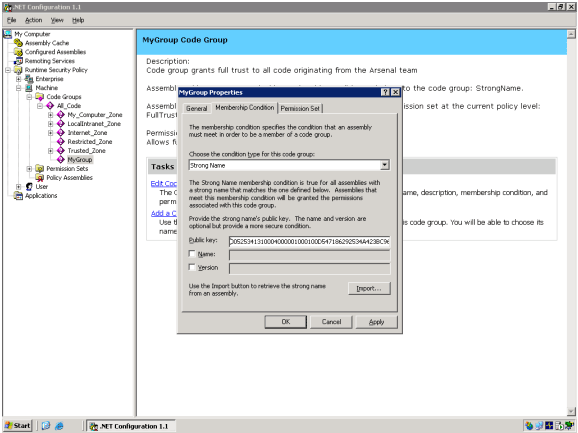Click the My_Computer_Zone diamond icon

(61, 115)
